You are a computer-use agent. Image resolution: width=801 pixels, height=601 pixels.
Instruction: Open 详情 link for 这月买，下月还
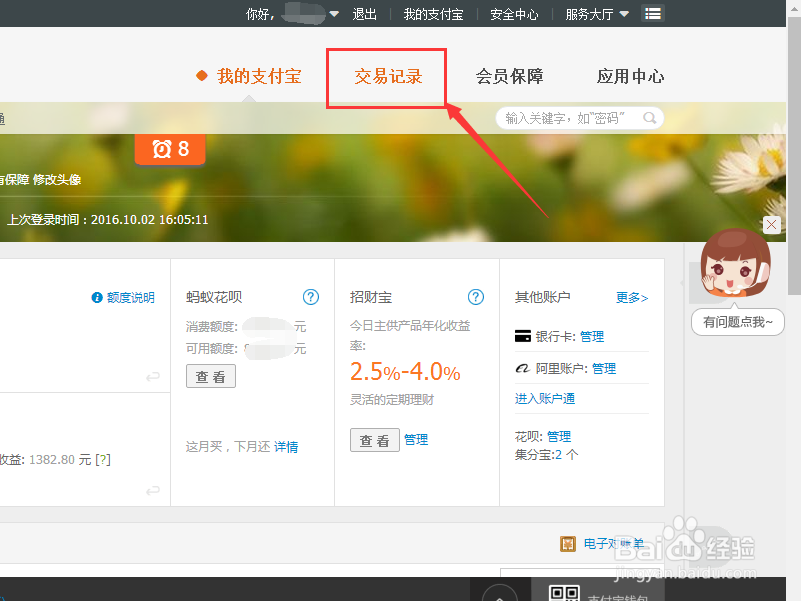tap(286, 447)
